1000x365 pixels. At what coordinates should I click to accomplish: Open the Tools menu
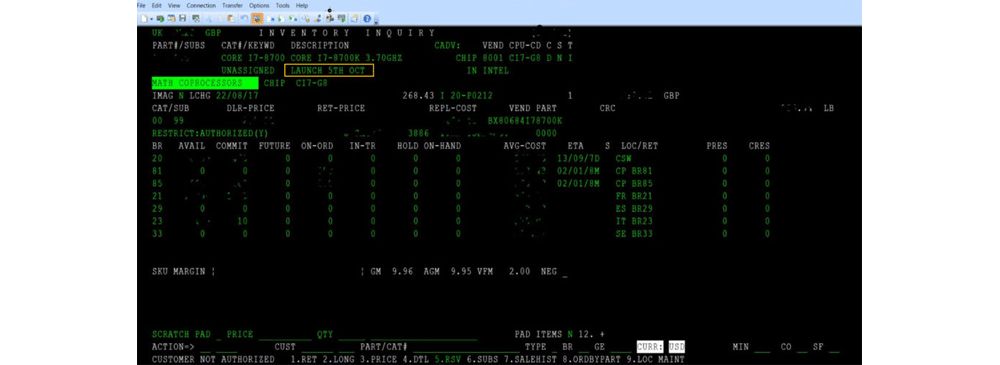coord(283,5)
